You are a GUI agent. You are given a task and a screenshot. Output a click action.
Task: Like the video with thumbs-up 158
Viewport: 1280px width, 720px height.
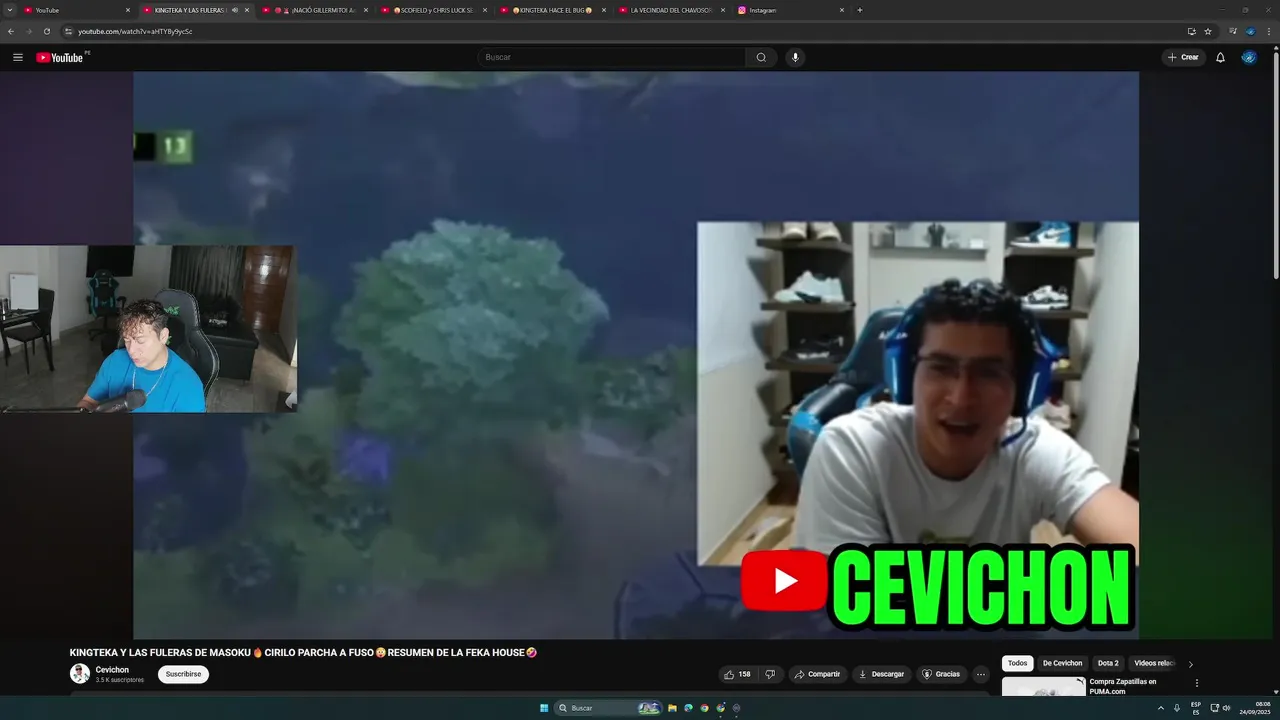[738, 674]
